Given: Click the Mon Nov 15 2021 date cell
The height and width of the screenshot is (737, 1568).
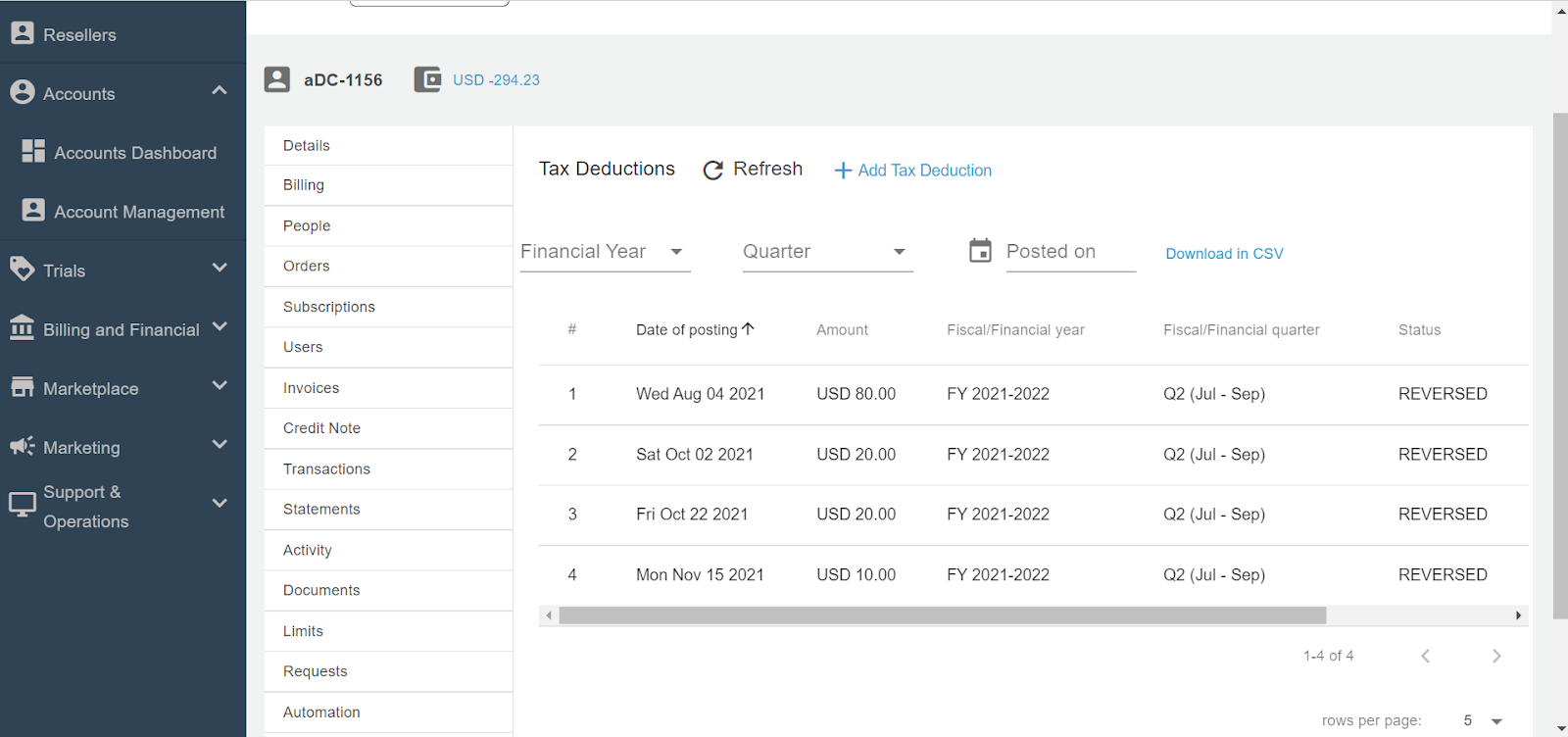Looking at the screenshot, I should 700,575.
